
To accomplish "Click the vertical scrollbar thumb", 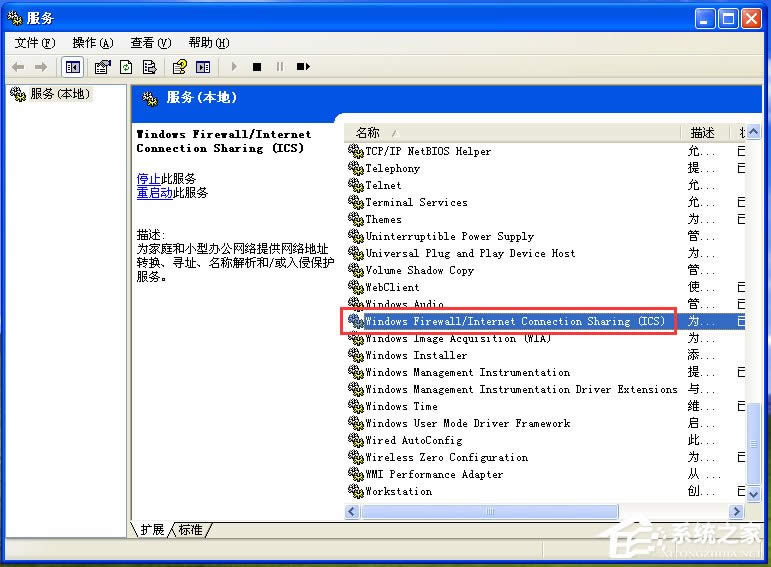I will pos(753,444).
